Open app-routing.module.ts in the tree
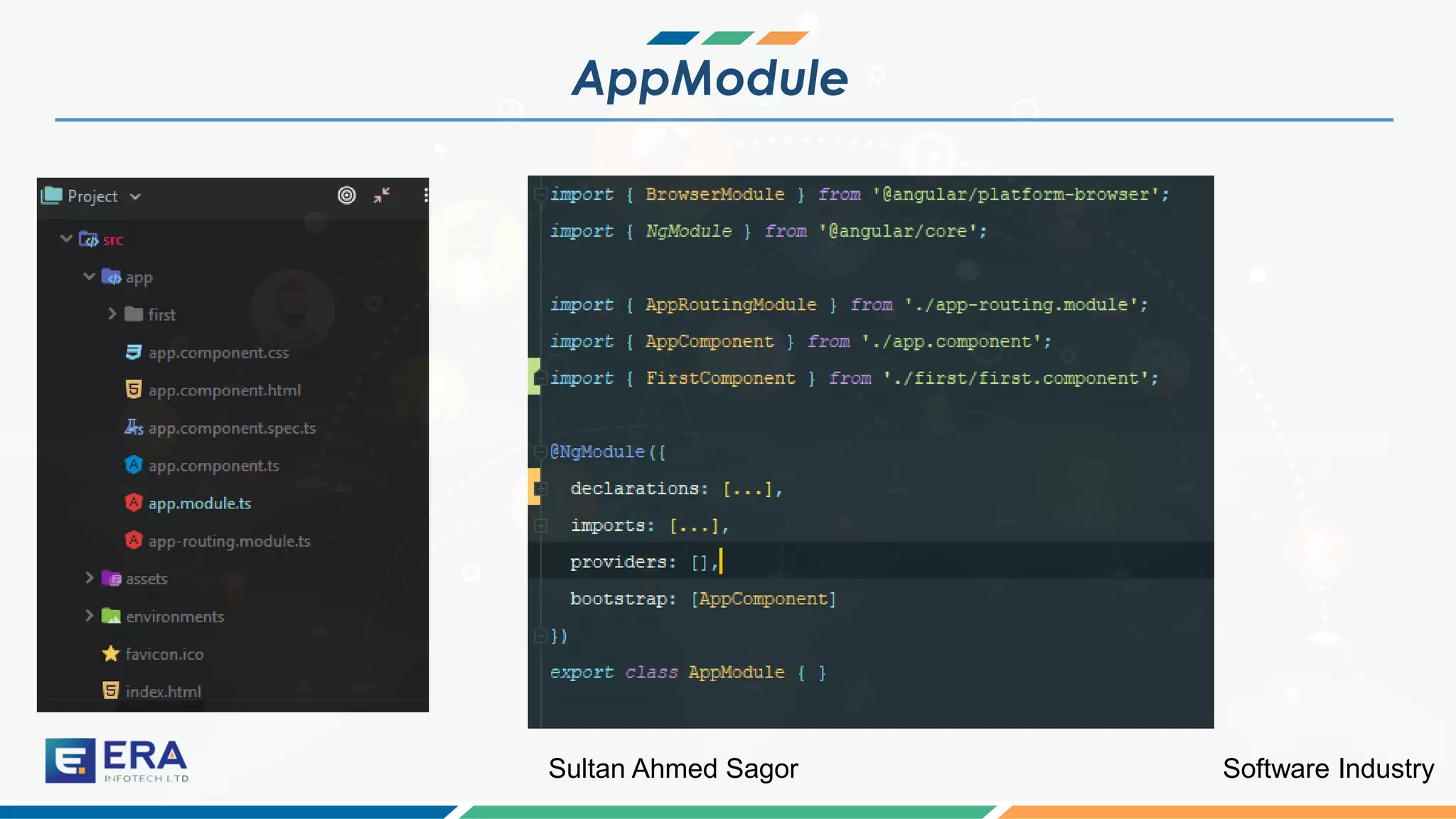This screenshot has width=1456, height=819. tap(229, 541)
